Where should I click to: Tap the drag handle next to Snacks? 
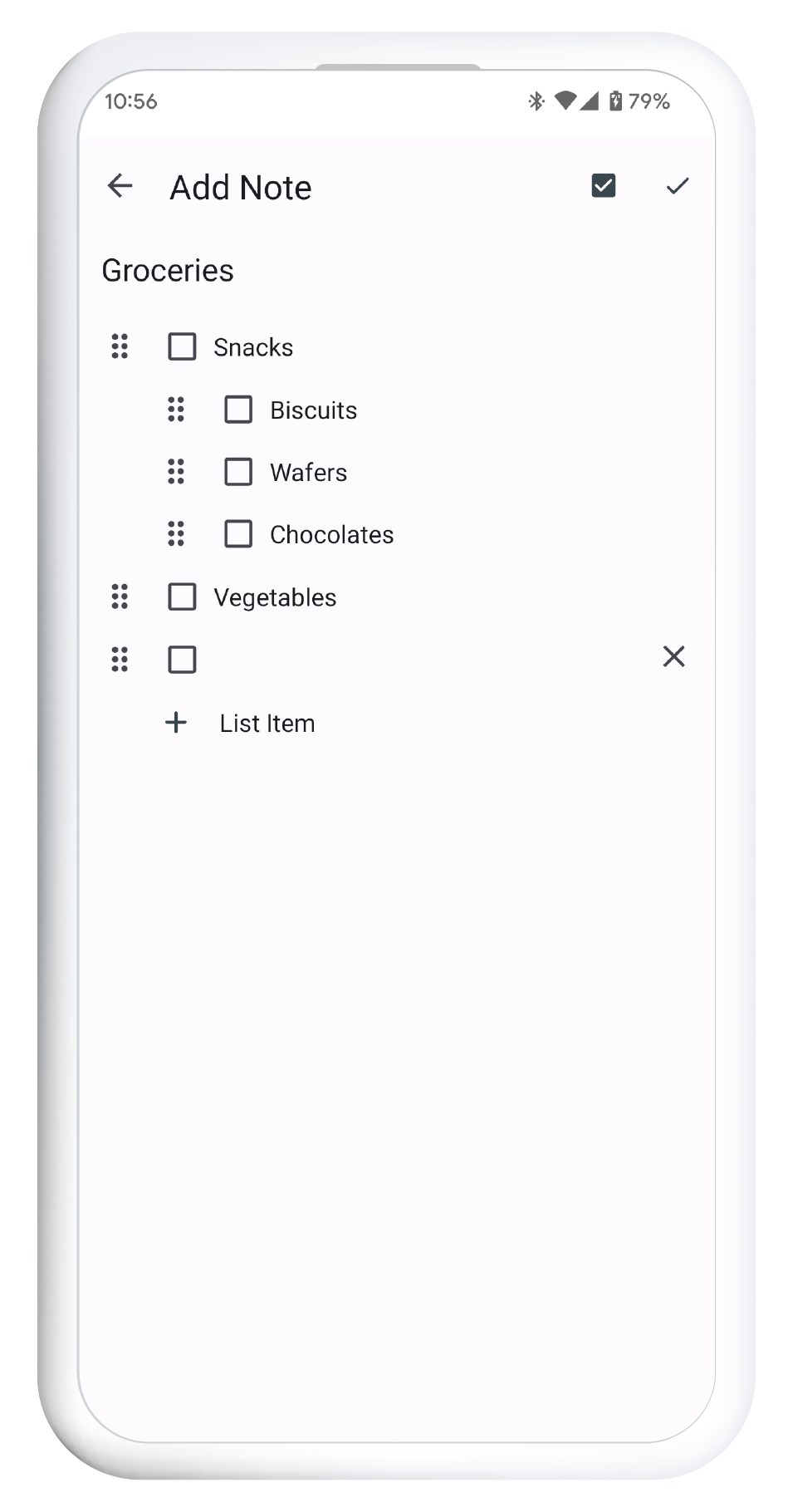point(119,346)
